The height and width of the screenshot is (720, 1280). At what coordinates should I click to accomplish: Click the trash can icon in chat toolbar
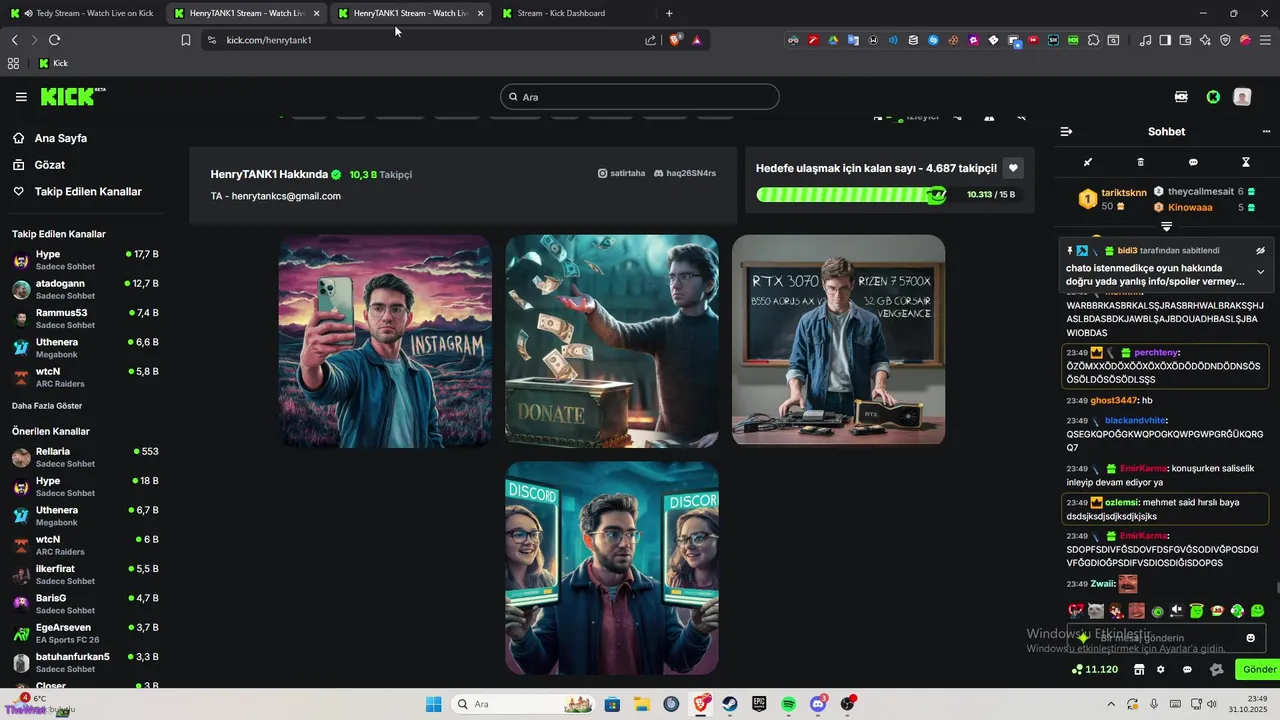pos(1141,162)
